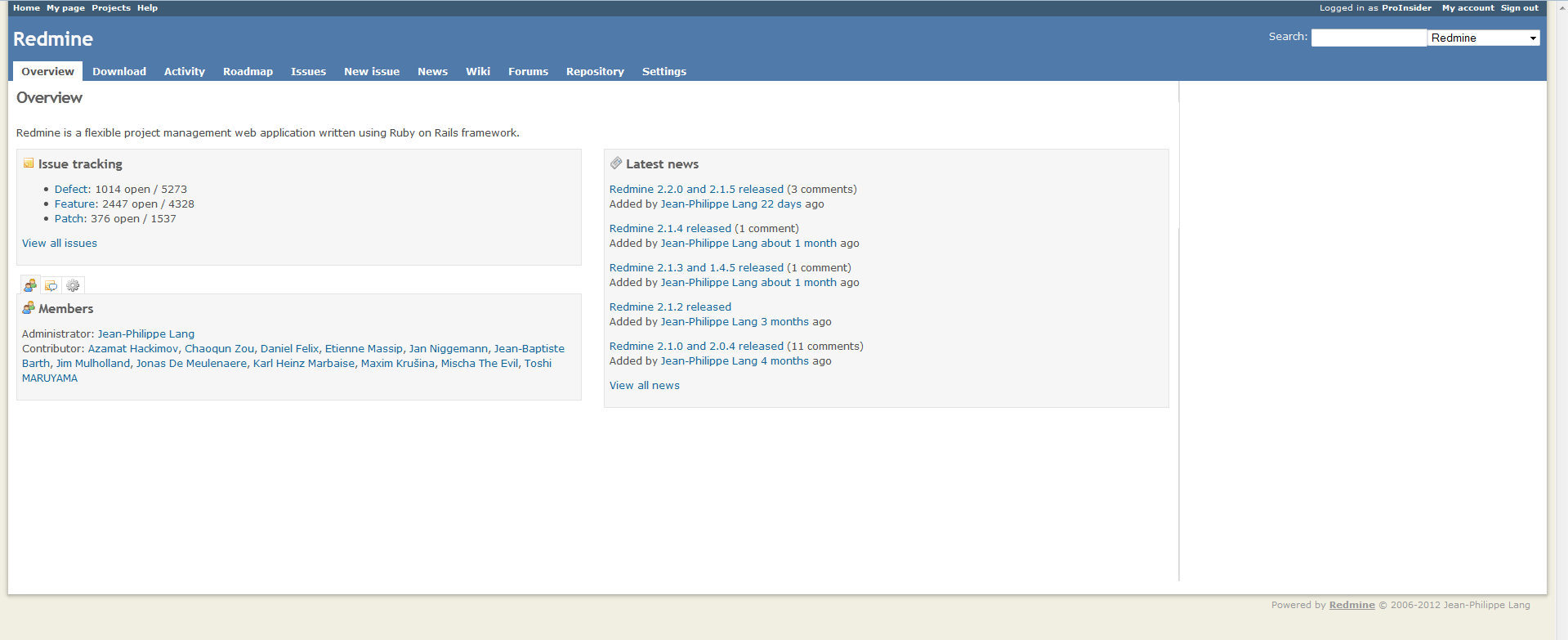Switch to the Roadmap tab
This screenshot has height=640, width=1568.
(x=248, y=71)
